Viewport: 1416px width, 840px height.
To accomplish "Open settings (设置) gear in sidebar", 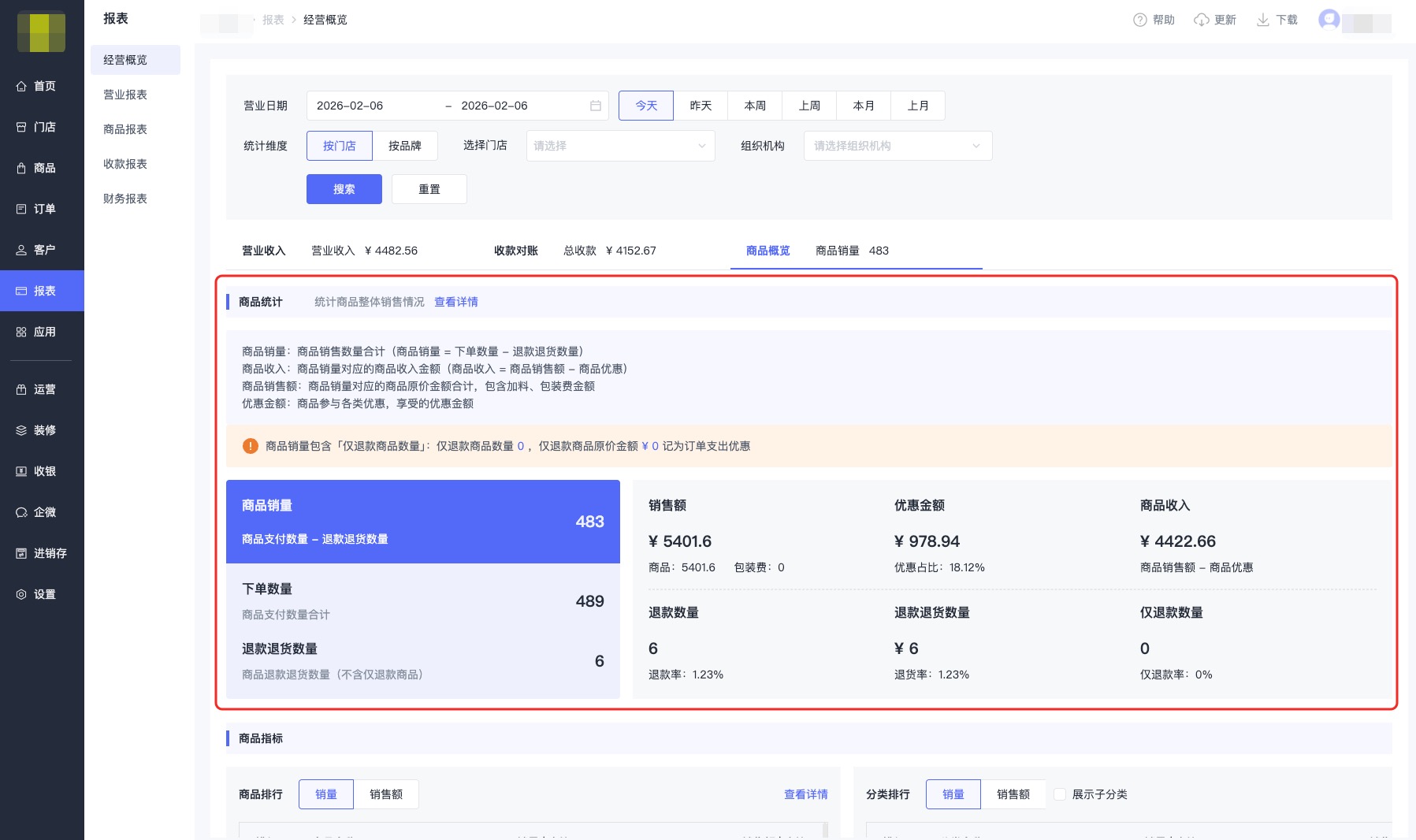I will [21, 594].
